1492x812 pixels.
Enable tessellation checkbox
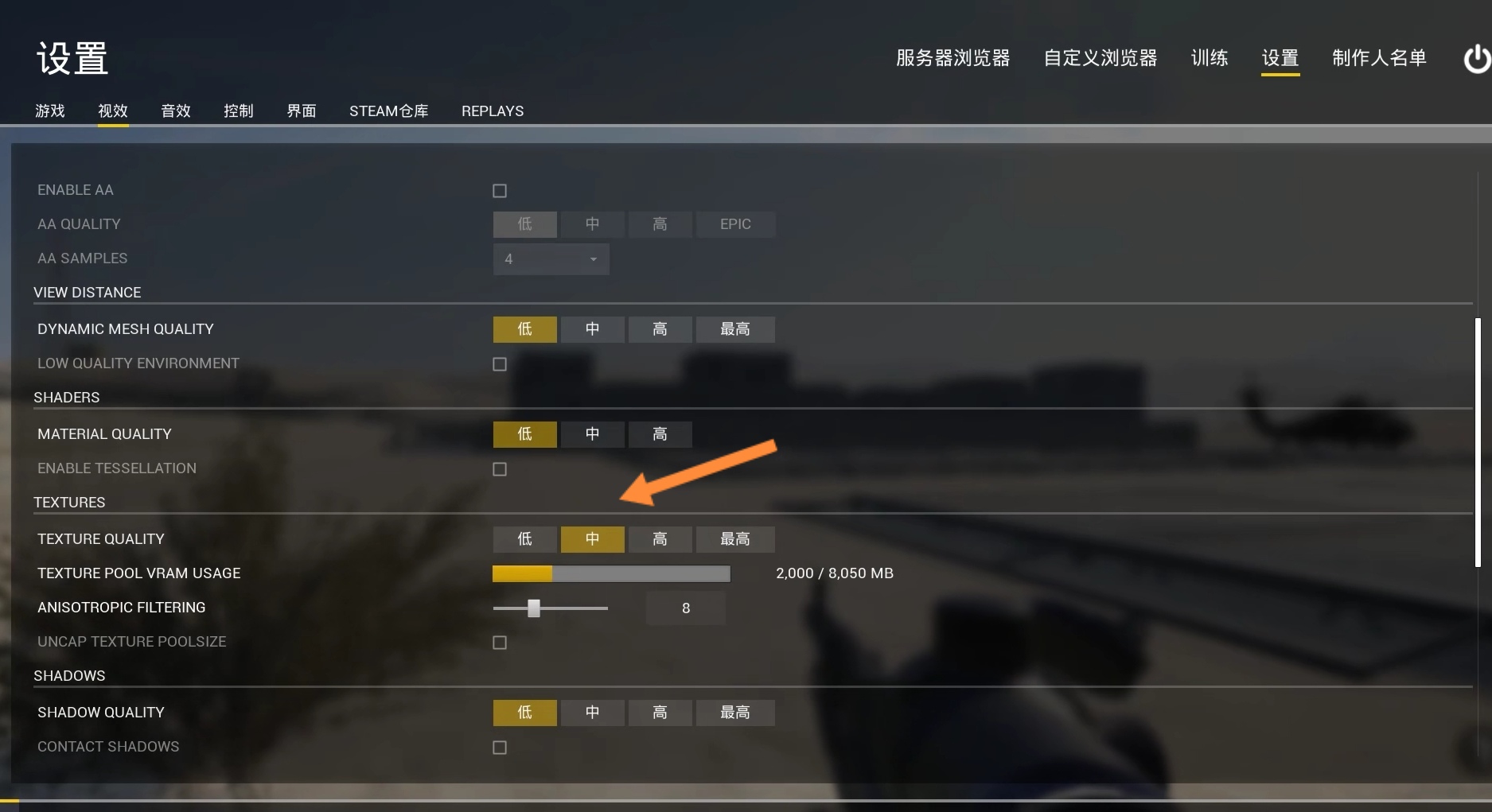click(x=500, y=469)
